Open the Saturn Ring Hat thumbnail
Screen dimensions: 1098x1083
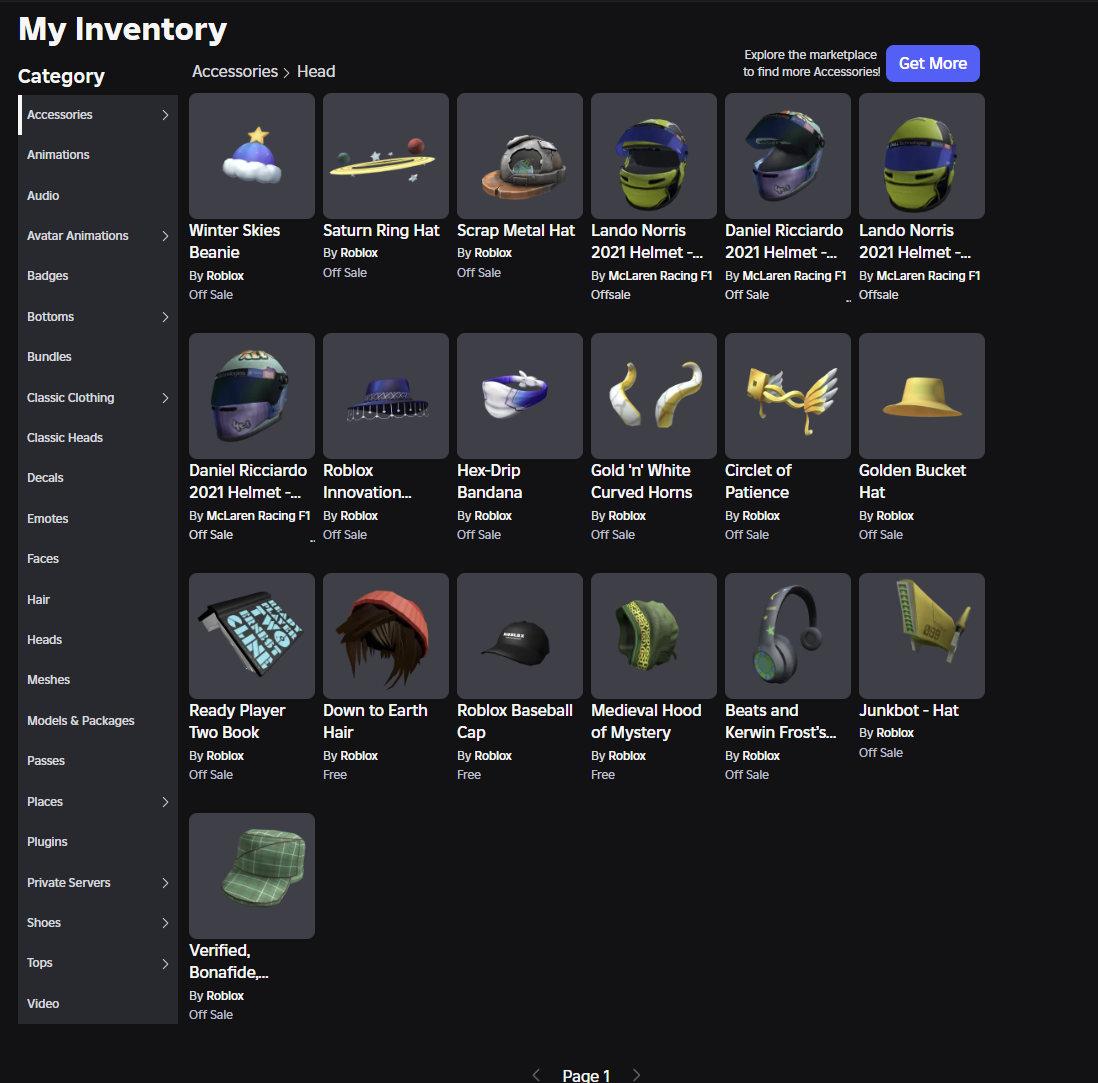click(386, 156)
